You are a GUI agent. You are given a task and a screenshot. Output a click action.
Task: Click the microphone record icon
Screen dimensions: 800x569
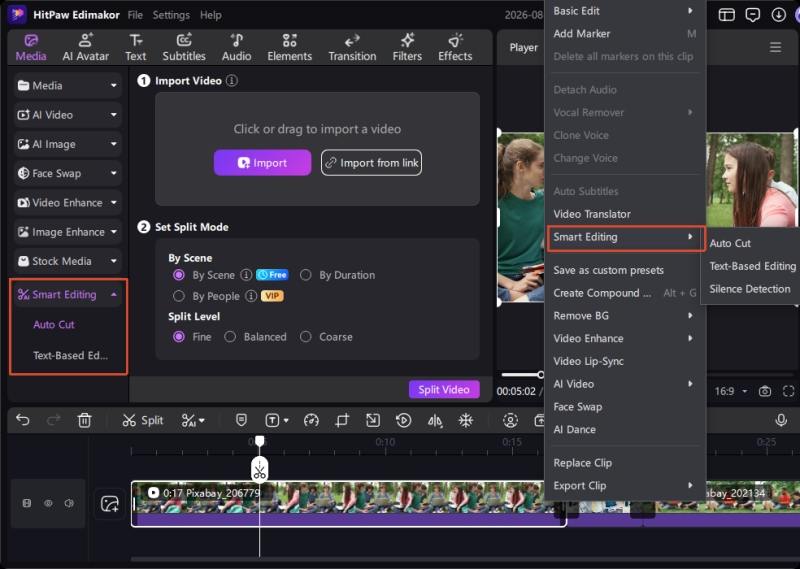(x=781, y=420)
